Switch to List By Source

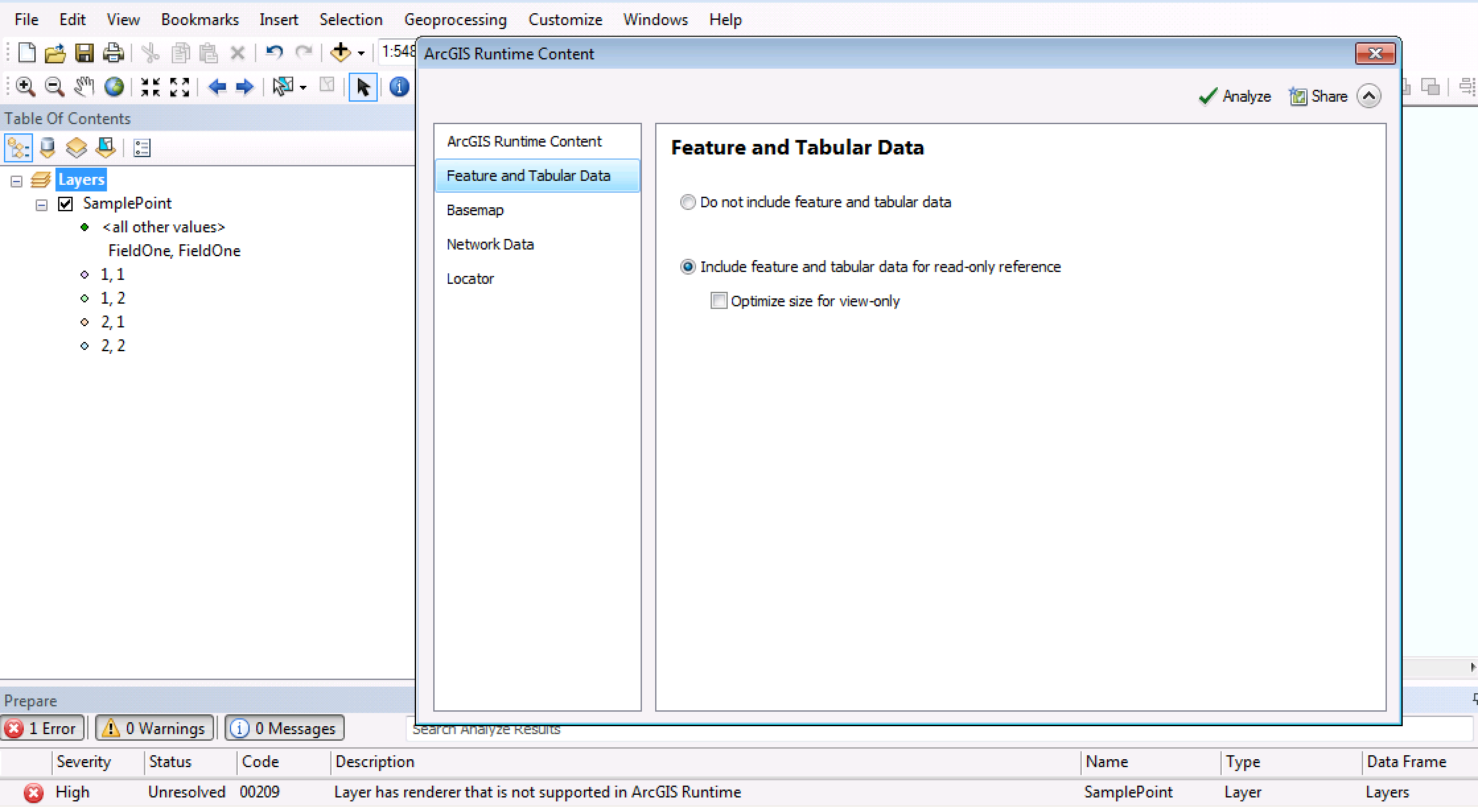(x=48, y=147)
